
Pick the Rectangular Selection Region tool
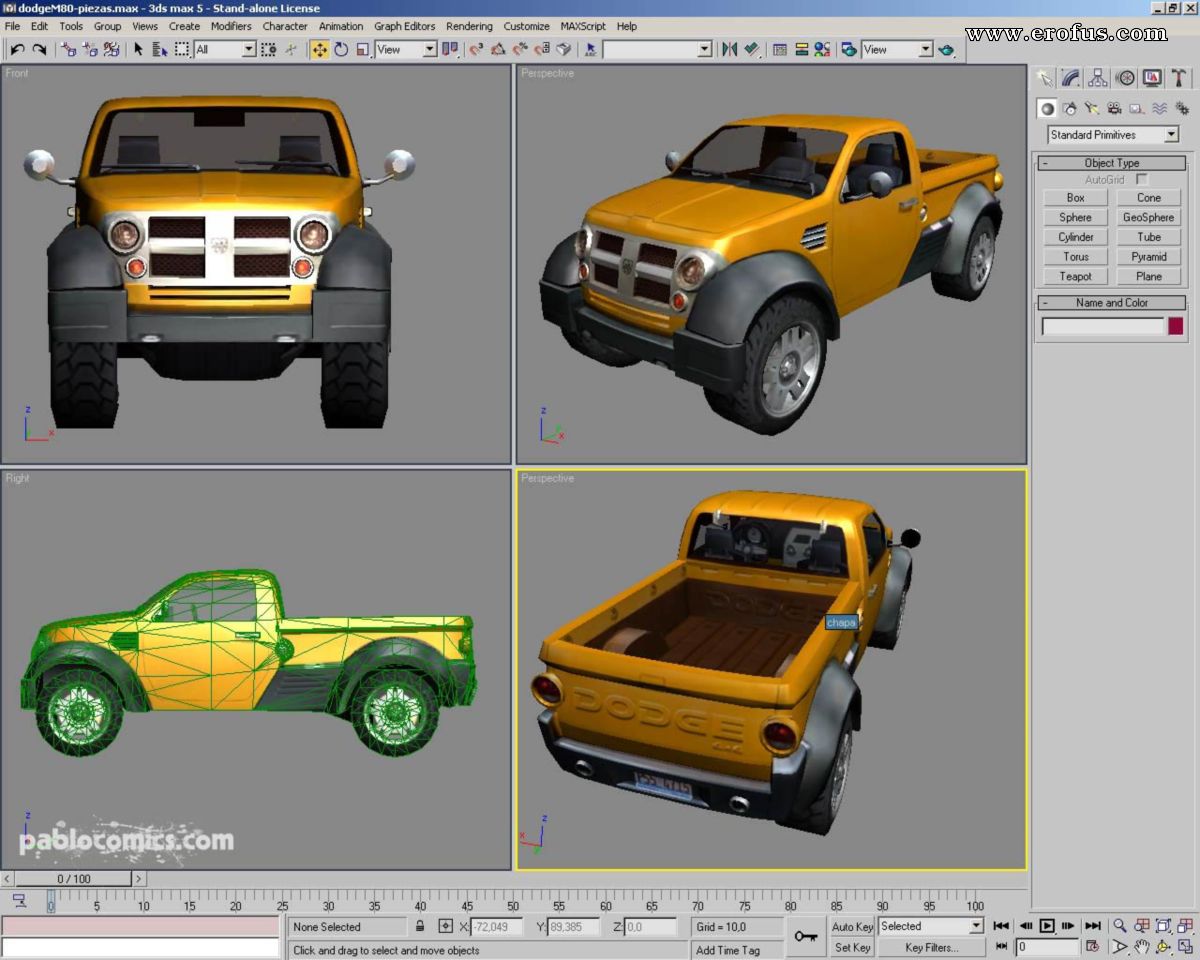[x=181, y=49]
